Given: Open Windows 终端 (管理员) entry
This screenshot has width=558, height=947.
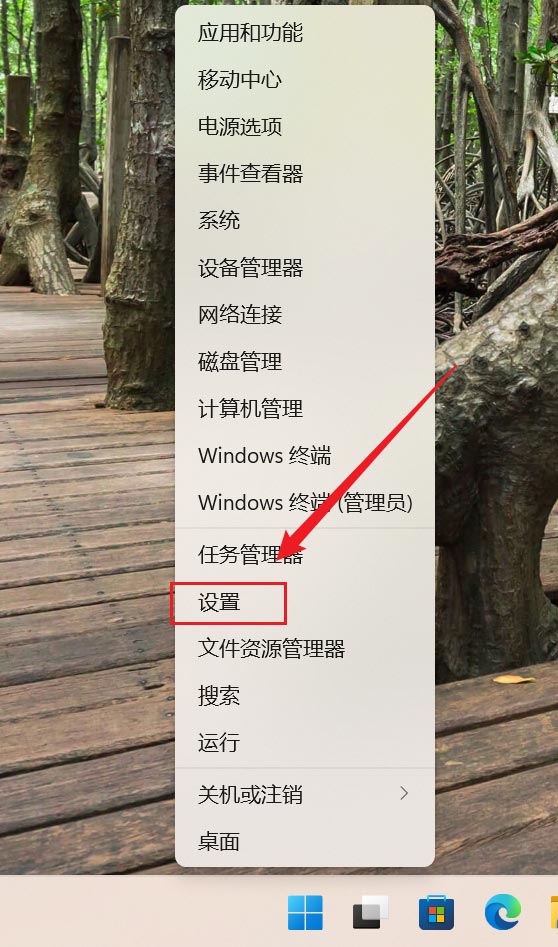Looking at the screenshot, I should (x=305, y=502).
